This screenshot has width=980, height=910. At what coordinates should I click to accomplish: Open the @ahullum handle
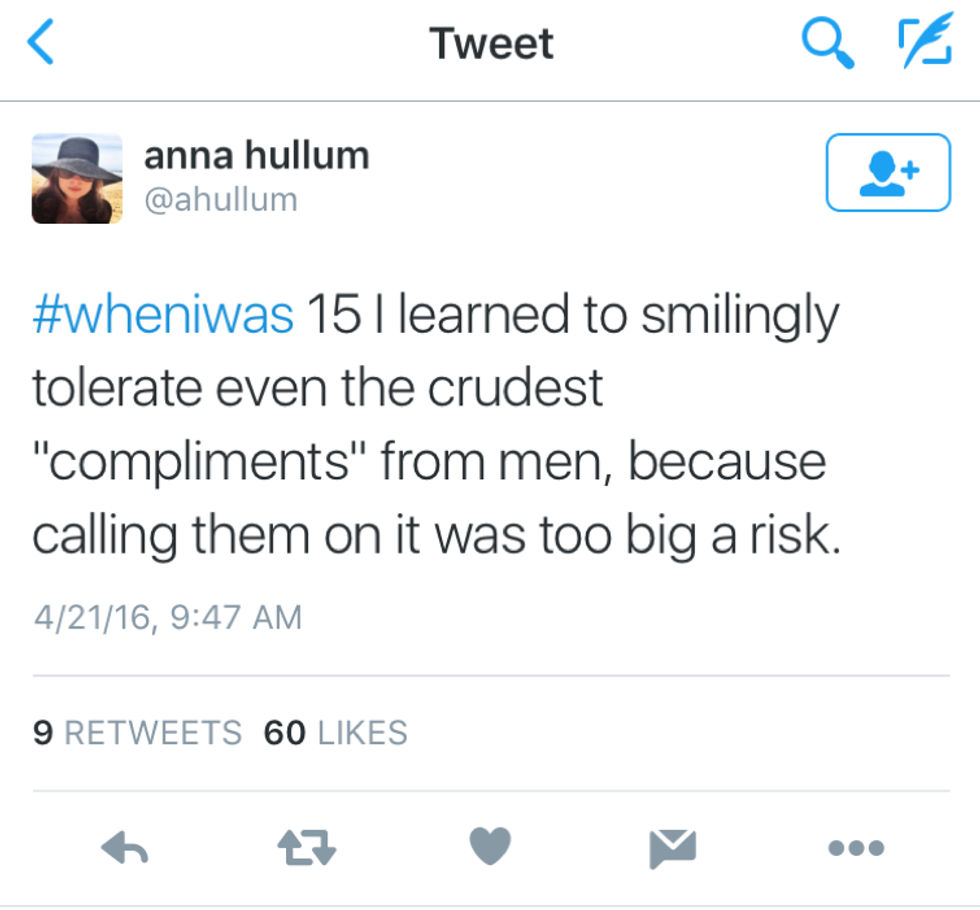[221, 199]
